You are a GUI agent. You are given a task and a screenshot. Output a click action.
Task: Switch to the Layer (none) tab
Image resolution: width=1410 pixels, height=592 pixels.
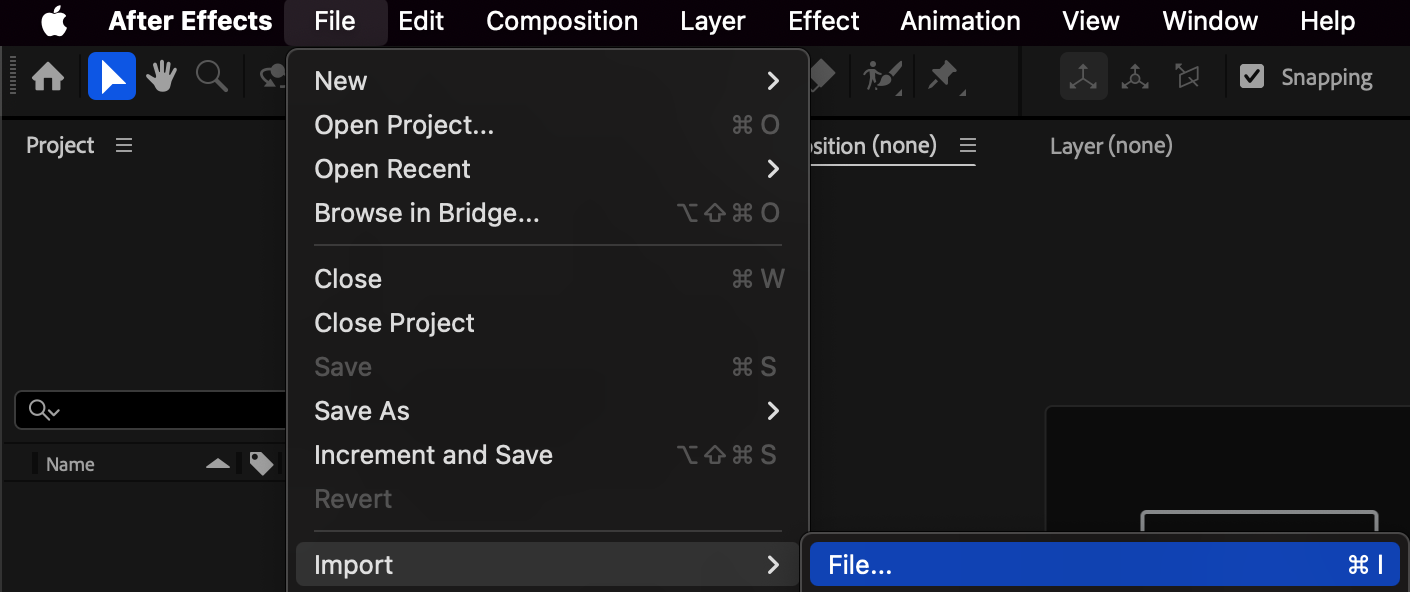(1111, 146)
